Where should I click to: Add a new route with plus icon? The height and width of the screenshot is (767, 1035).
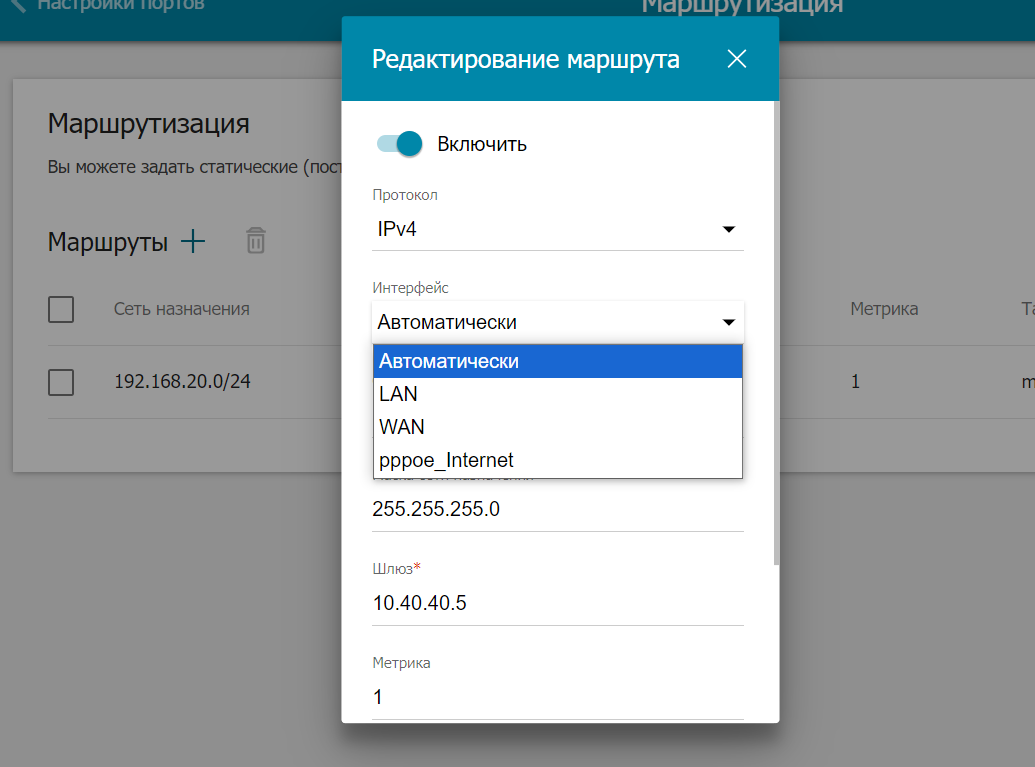pyautogui.click(x=193, y=241)
